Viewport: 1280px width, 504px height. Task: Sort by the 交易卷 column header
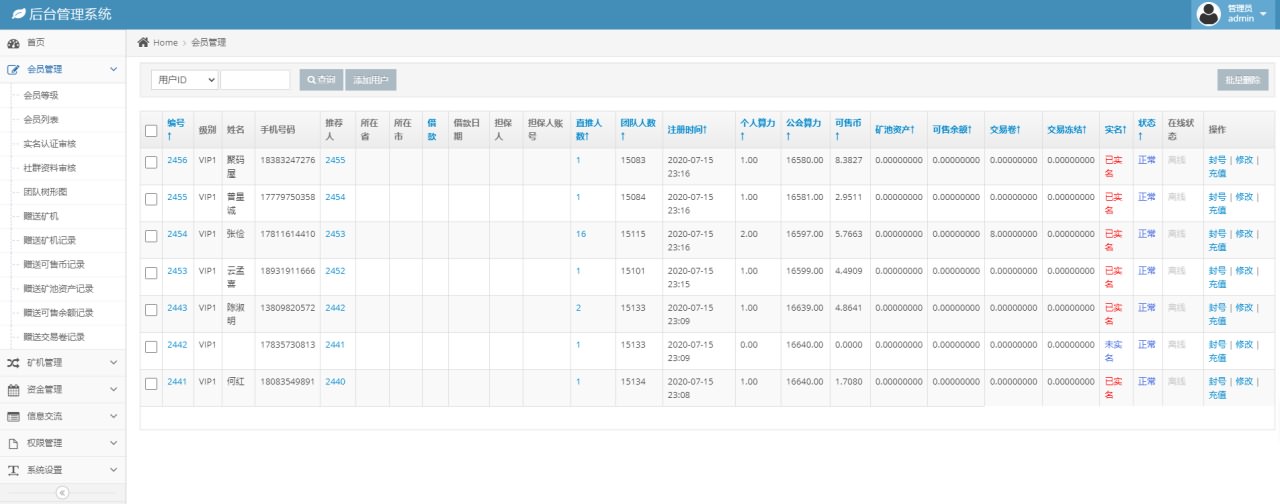(1005, 130)
